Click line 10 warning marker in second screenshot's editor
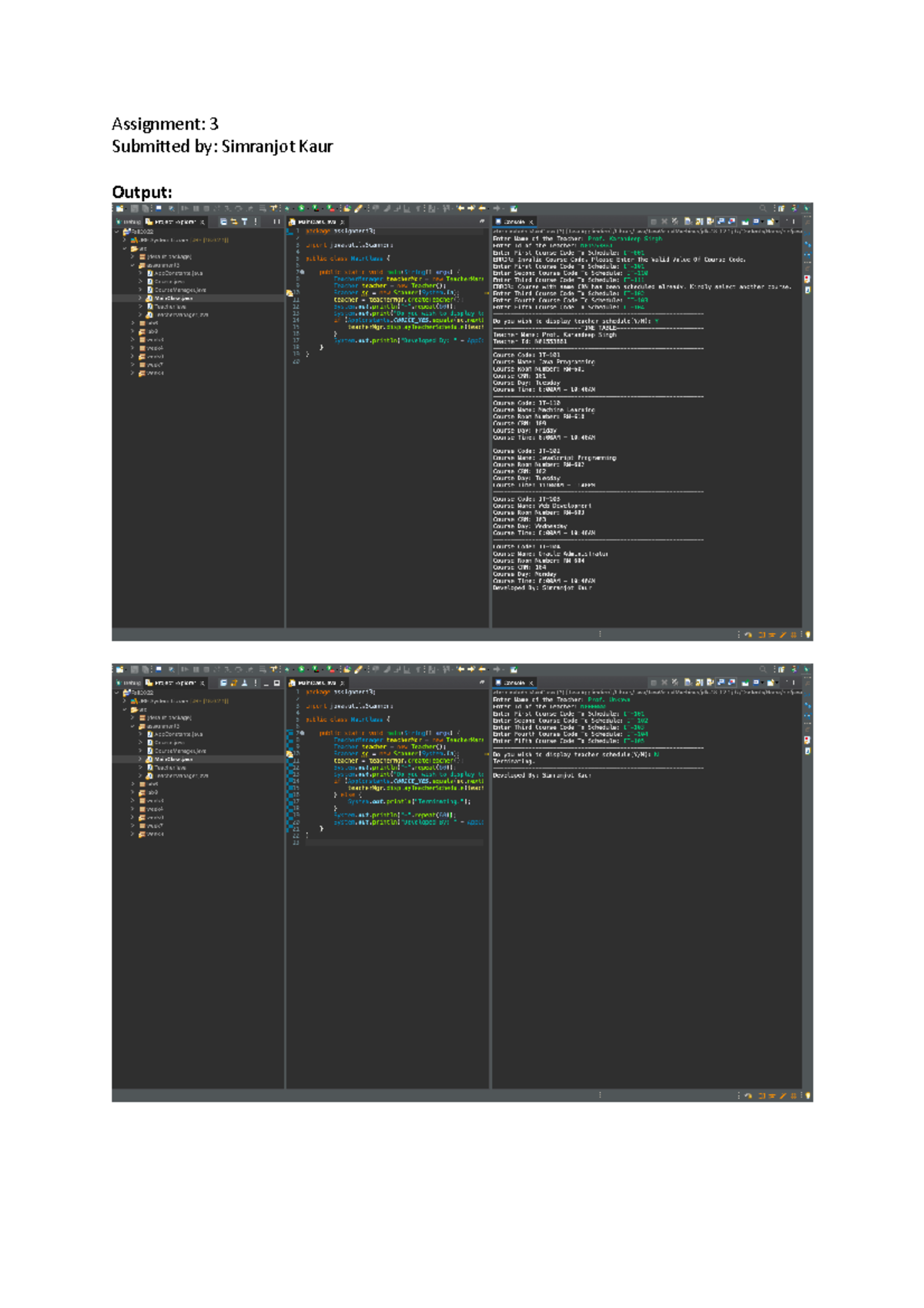924x1308 pixels. (290, 753)
